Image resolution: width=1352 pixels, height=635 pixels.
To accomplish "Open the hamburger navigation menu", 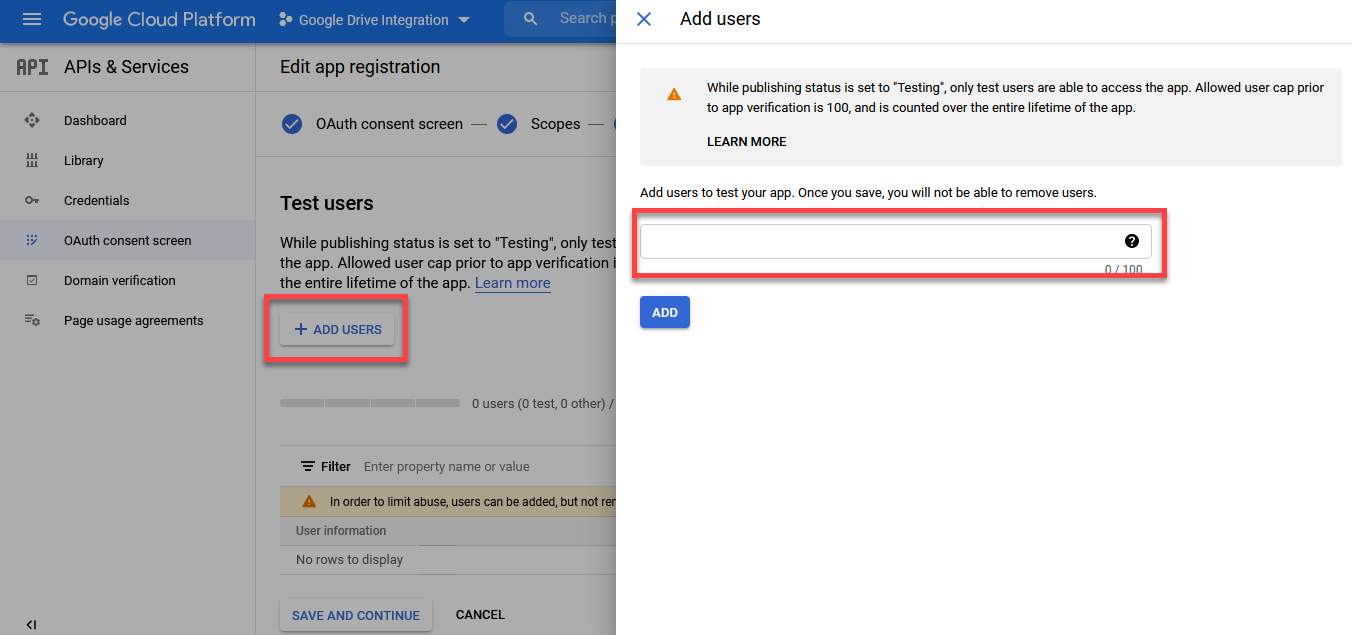I will [x=32, y=20].
